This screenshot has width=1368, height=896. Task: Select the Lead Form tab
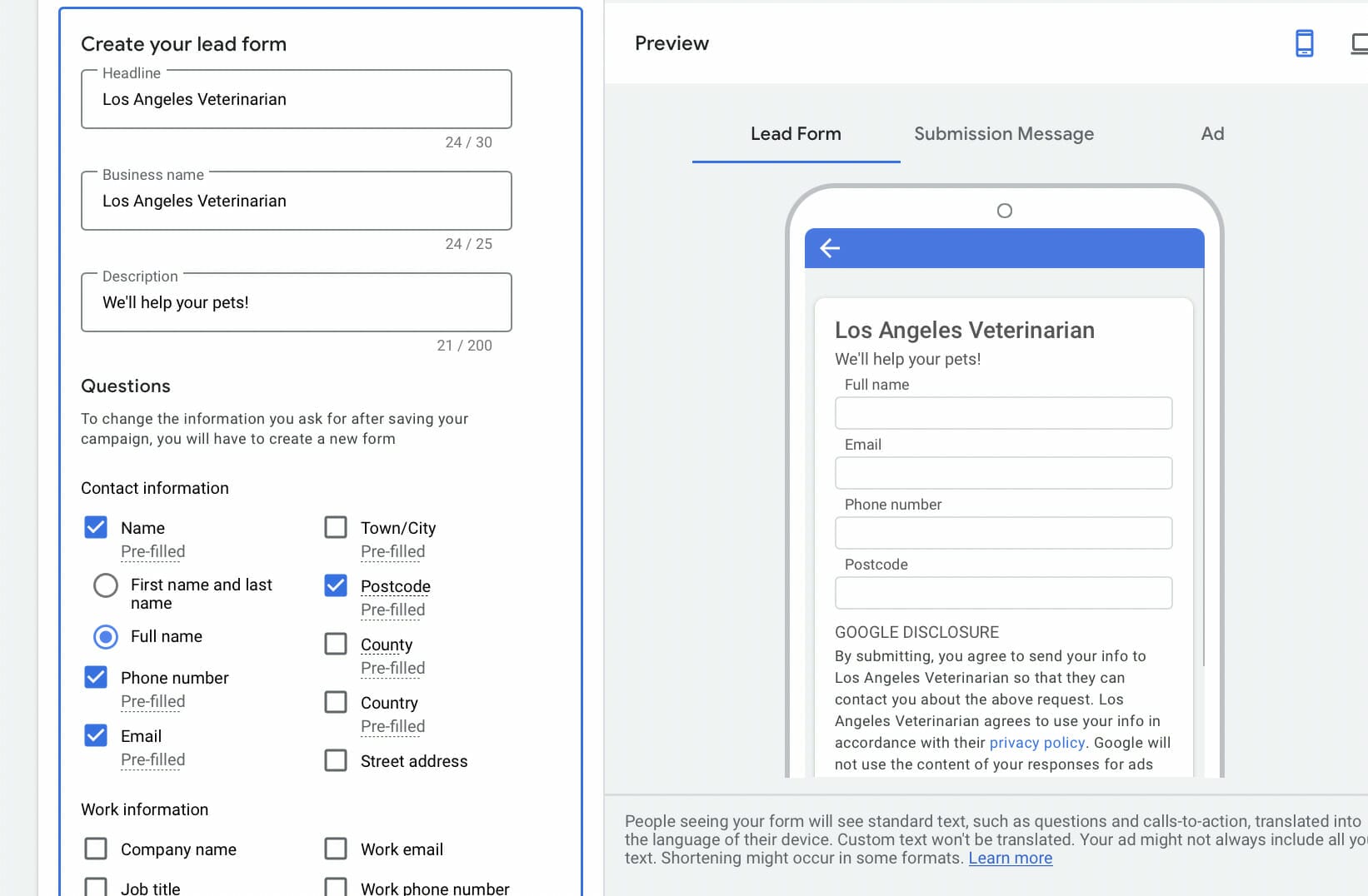click(795, 133)
